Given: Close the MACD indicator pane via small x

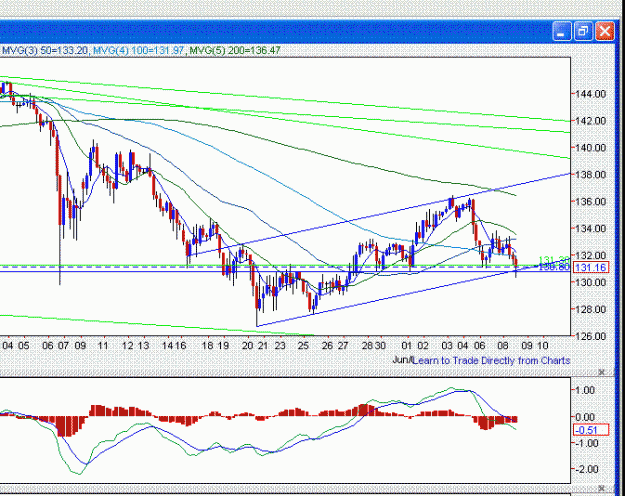Looking at the screenshot, I should click(x=602, y=488).
